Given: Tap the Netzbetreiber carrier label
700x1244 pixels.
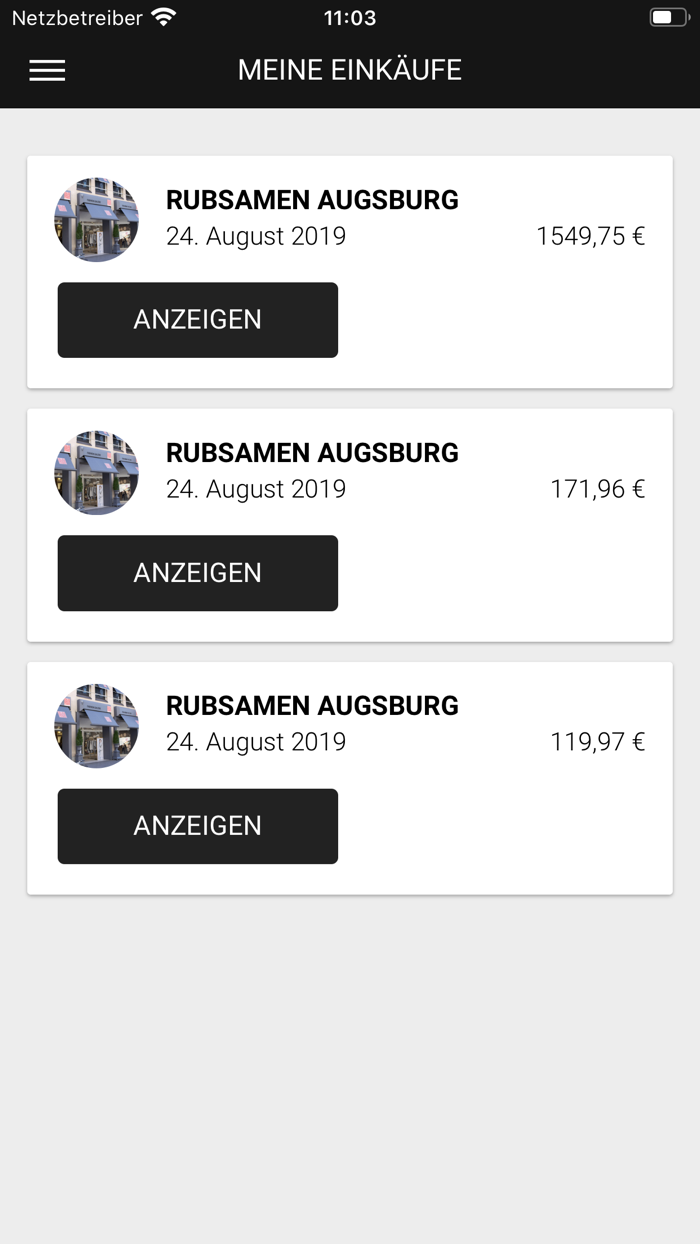Looking at the screenshot, I should pyautogui.click(x=77, y=17).
